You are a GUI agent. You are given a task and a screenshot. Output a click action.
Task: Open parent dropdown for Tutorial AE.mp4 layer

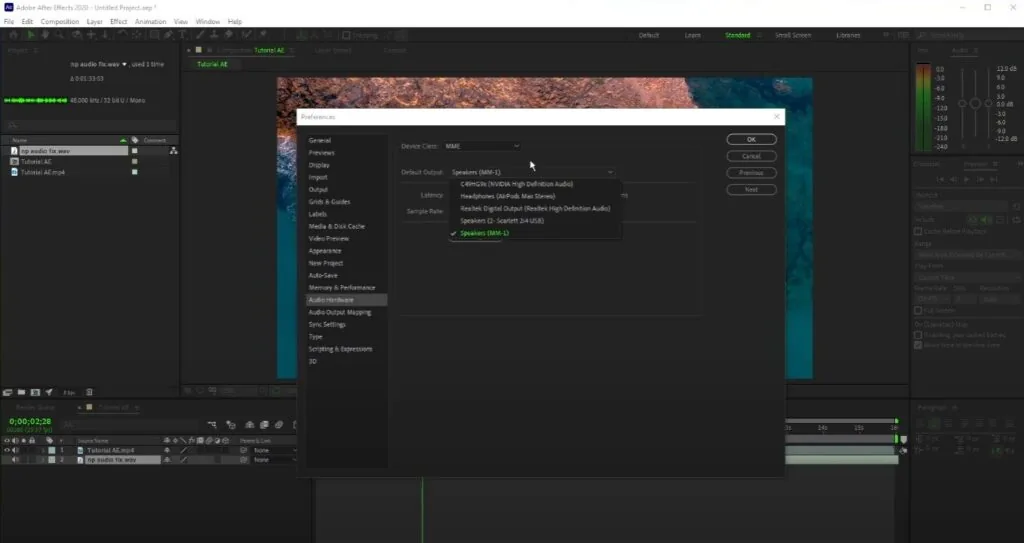(274, 450)
